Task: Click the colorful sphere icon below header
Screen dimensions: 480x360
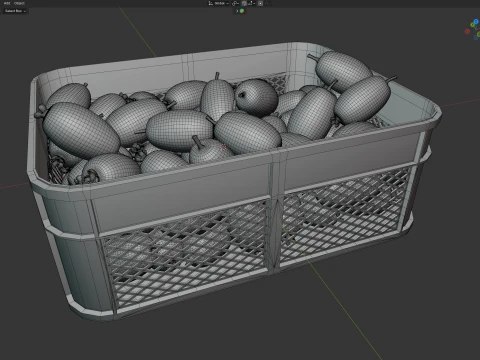Action: (x=242, y=11)
